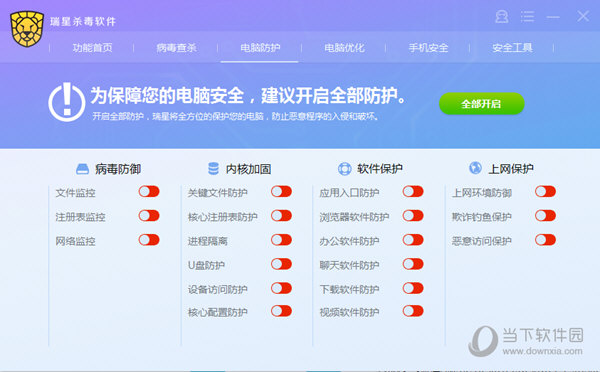Viewport: 600px width, 372px height.
Task: Toggle 网络监控 protection
Action: pos(149,240)
